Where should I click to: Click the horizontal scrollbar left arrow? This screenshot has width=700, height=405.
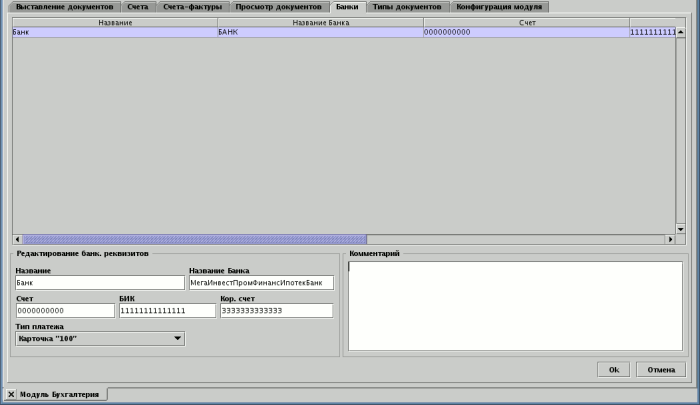(17, 239)
